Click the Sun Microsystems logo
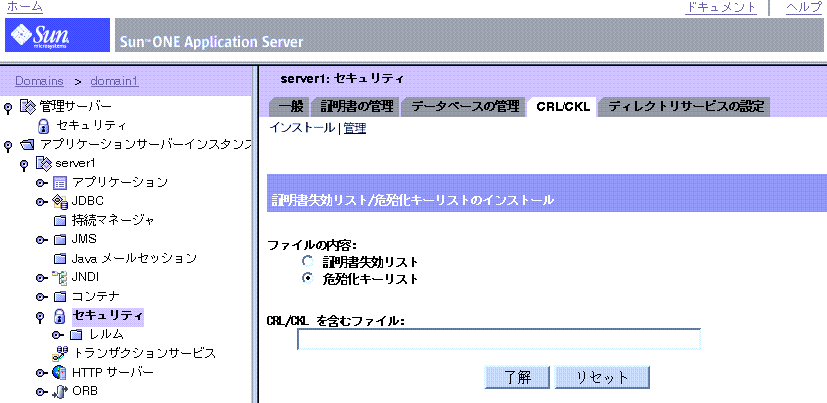The height and width of the screenshot is (403, 827). pyautogui.click(x=57, y=35)
